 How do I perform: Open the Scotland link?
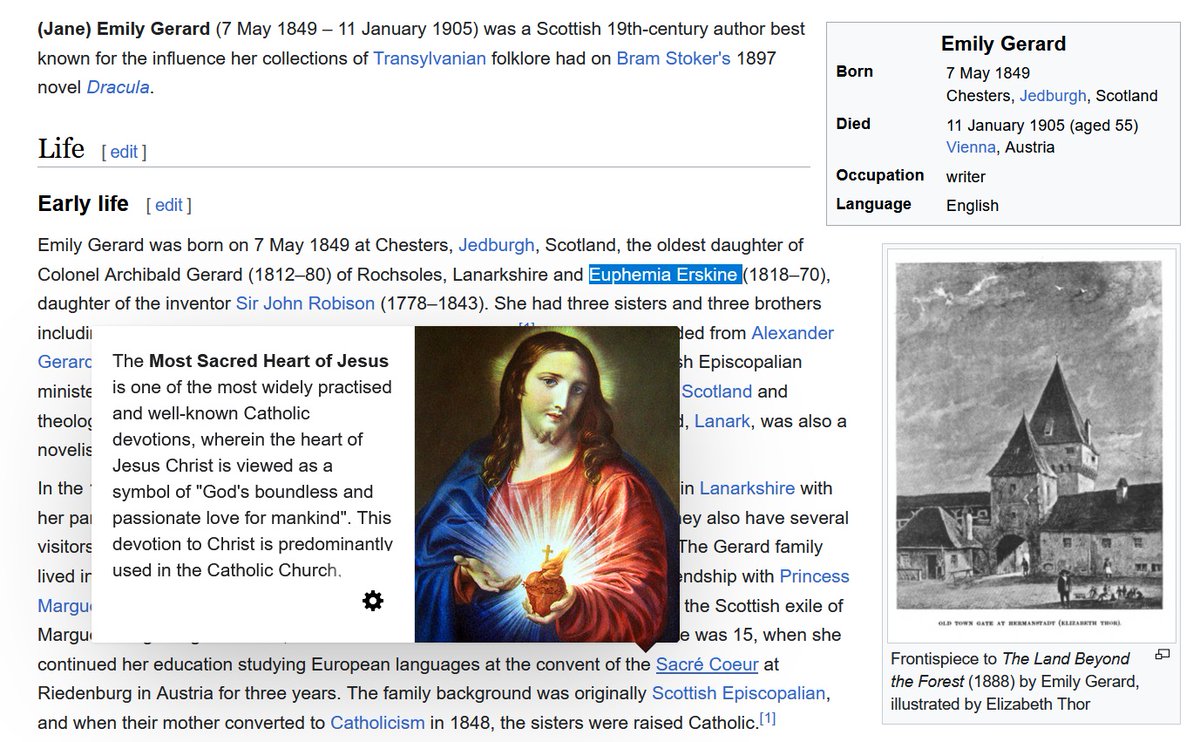coord(716,391)
